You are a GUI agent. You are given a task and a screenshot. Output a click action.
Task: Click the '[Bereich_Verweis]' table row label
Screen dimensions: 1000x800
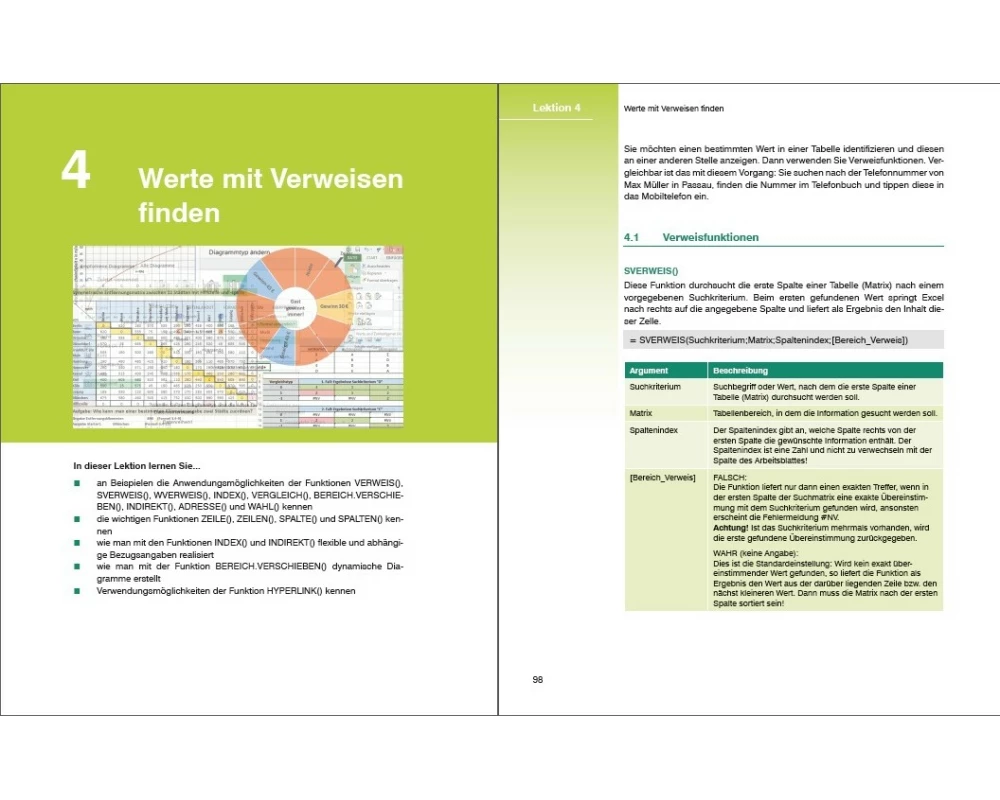coord(662,477)
